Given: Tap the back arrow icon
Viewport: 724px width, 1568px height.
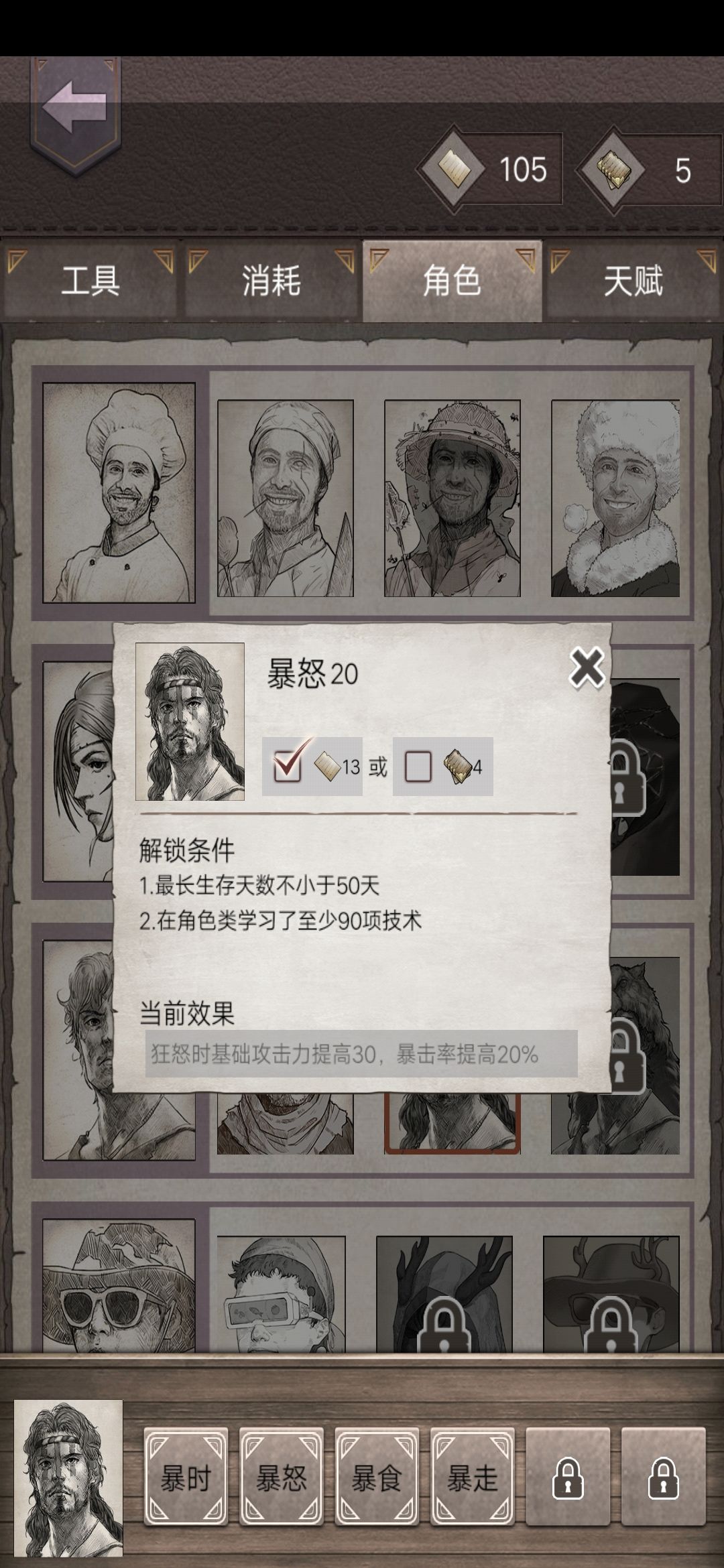Looking at the screenshot, I should (75, 106).
